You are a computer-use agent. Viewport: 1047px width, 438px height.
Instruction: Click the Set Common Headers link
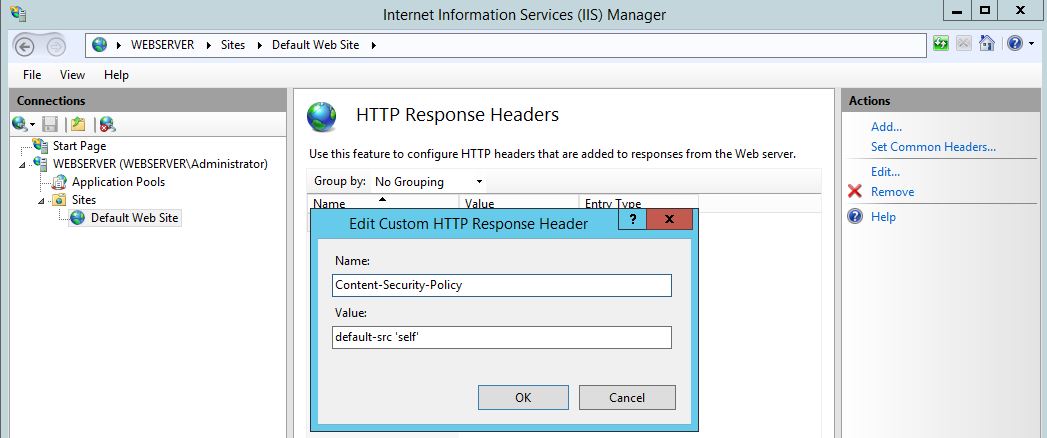933,147
